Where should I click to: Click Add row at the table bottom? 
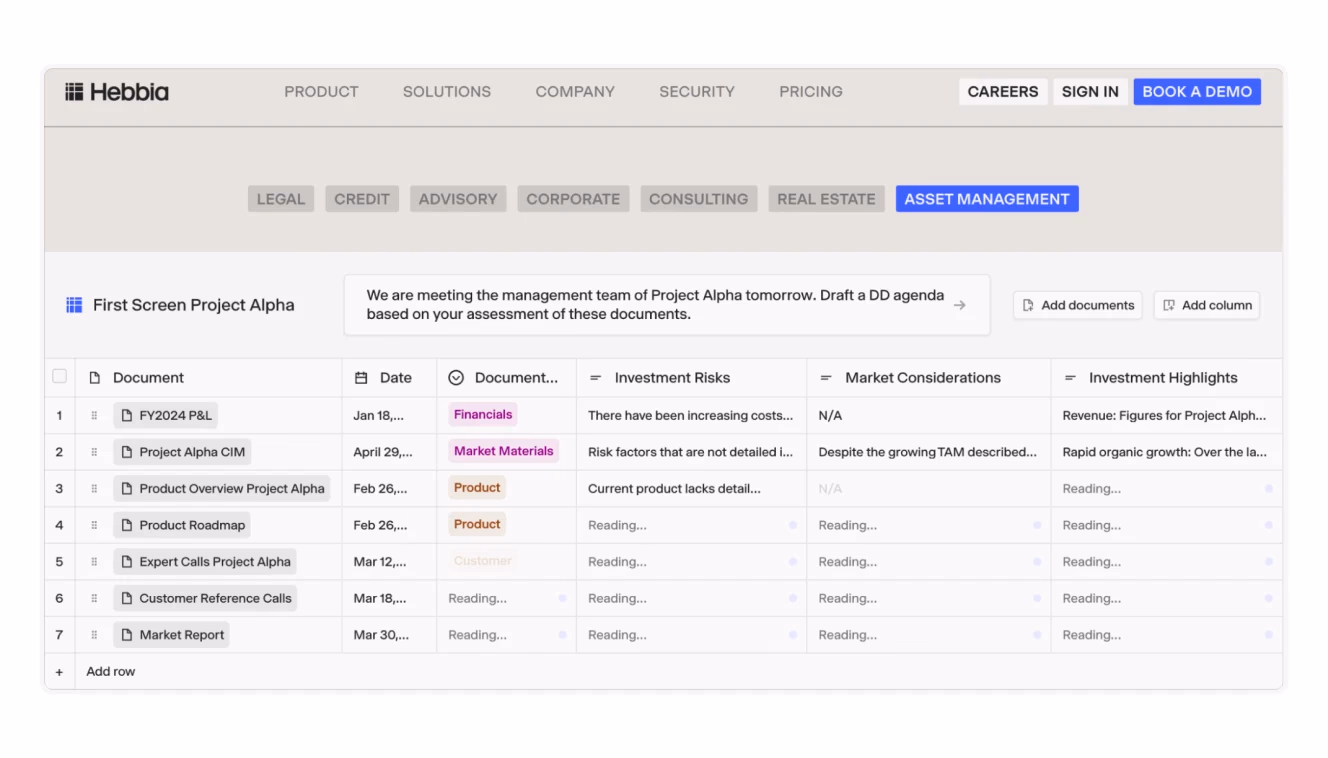(x=111, y=672)
